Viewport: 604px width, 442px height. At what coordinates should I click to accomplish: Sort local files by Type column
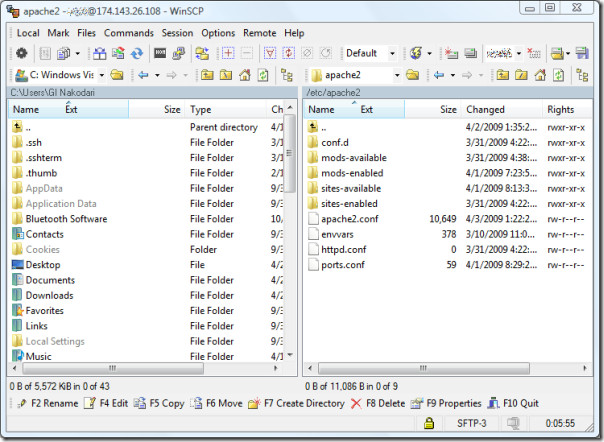coord(225,109)
